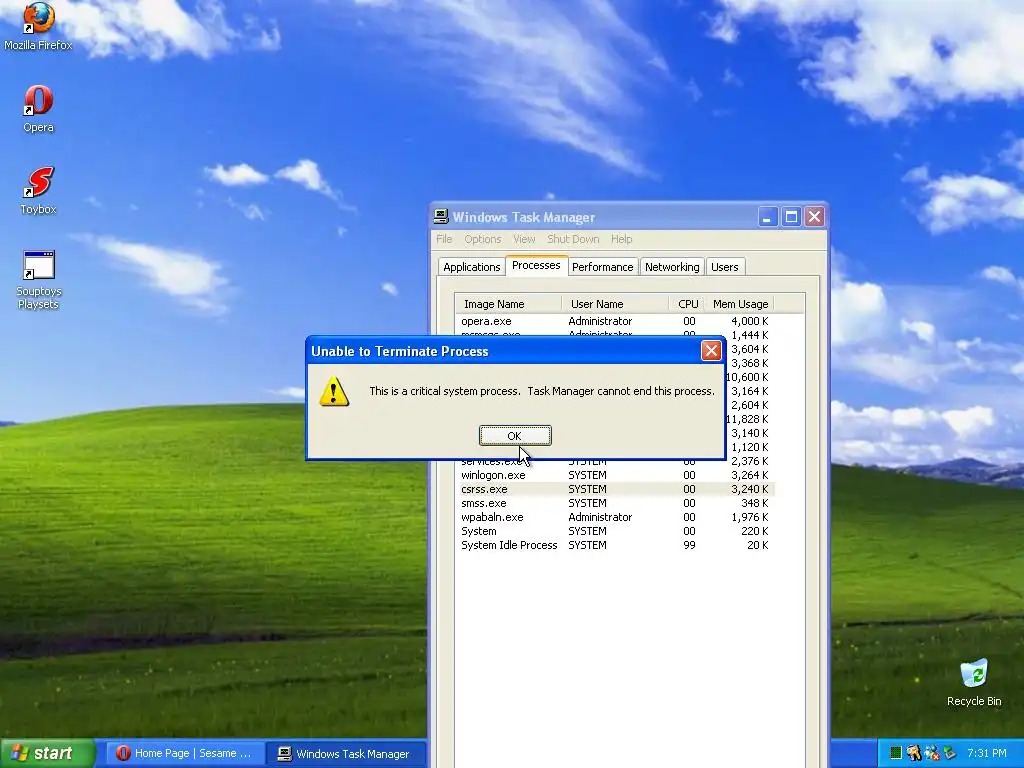Switch to the Applications tab
This screenshot has width=1024, height=768.
pos(472,266)
